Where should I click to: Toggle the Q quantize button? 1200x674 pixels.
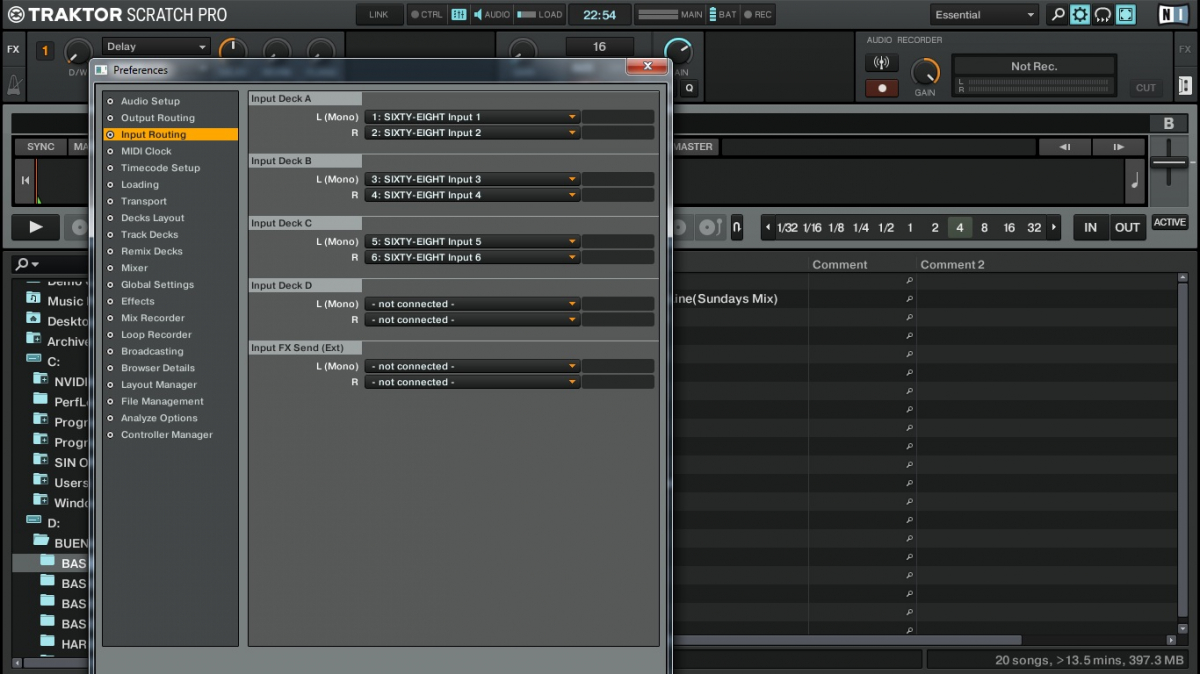[689, 88]
